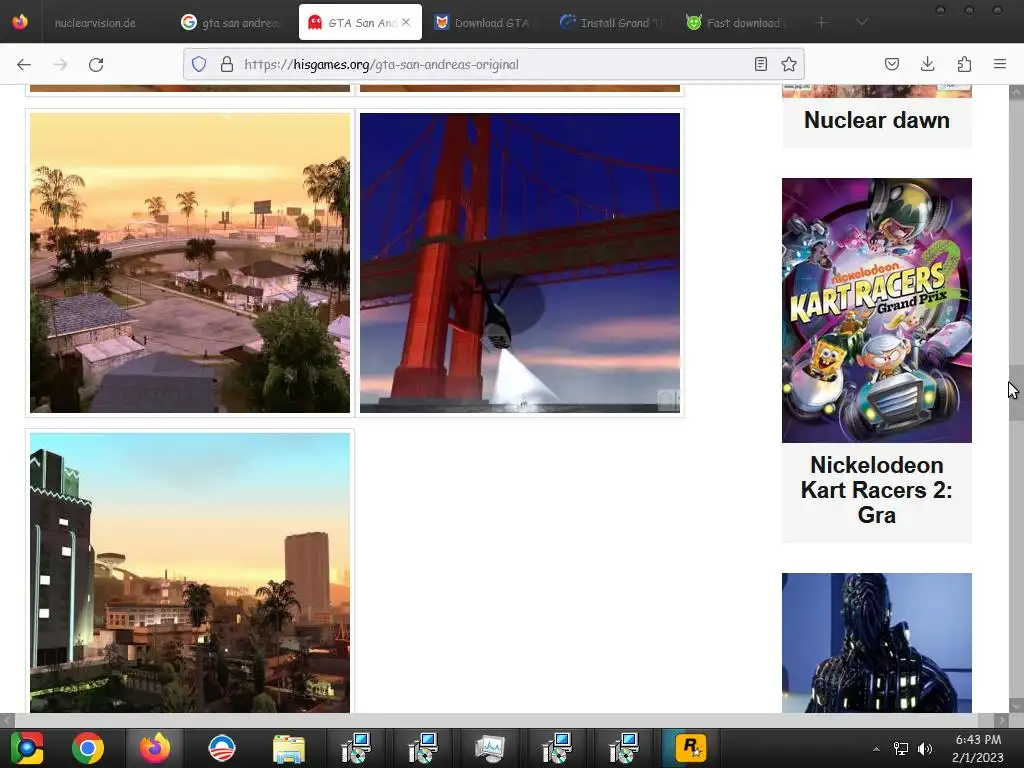Close the GTA San Andreas tab
The height and width of the screenshot is (768, 1024).
406,22
